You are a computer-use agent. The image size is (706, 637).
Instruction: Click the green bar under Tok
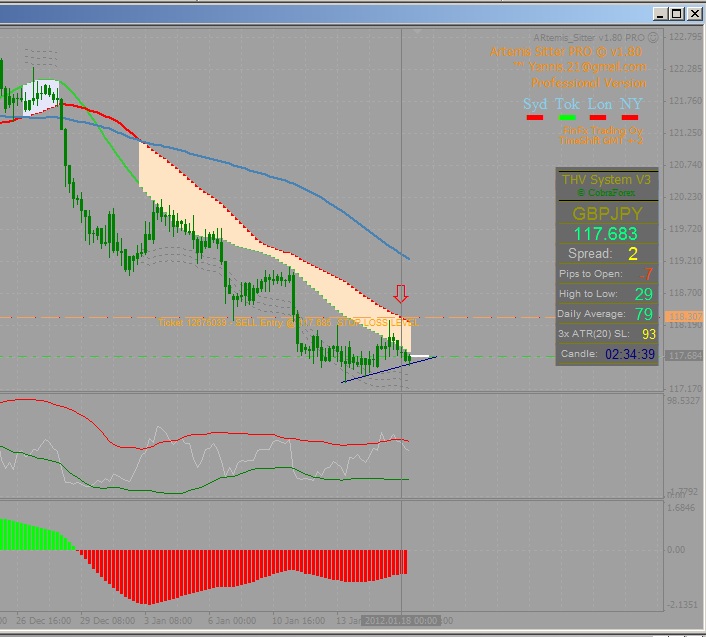pyautogui.click(x=567, y=117)
